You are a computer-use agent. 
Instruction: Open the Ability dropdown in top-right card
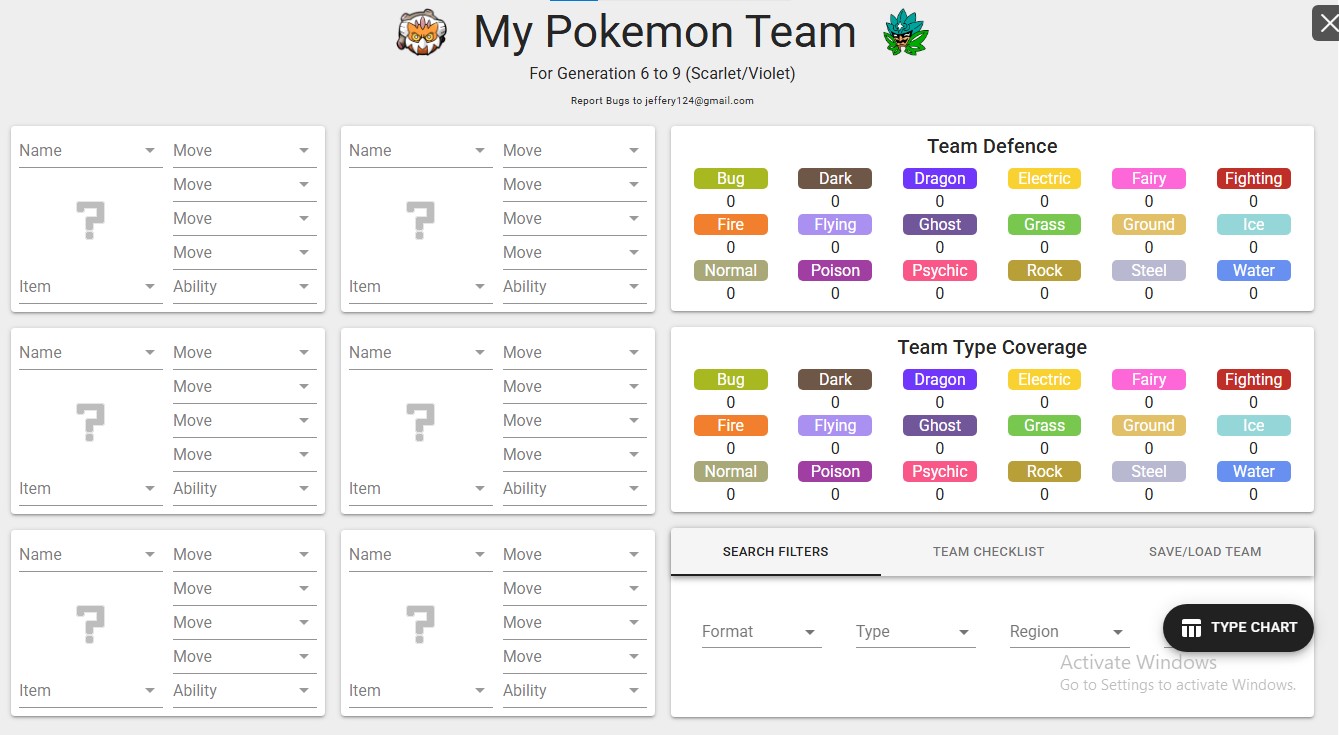point(574,287)
